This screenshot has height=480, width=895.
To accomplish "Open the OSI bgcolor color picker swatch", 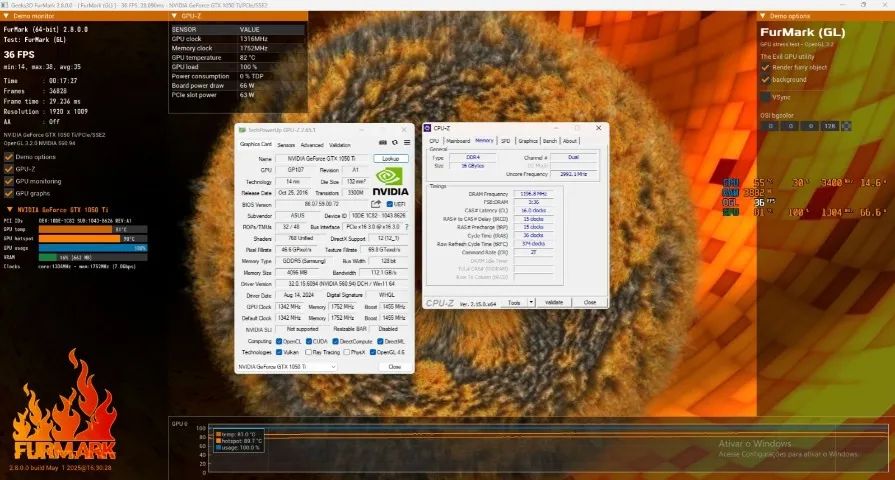I will click(x=847, y=126).
